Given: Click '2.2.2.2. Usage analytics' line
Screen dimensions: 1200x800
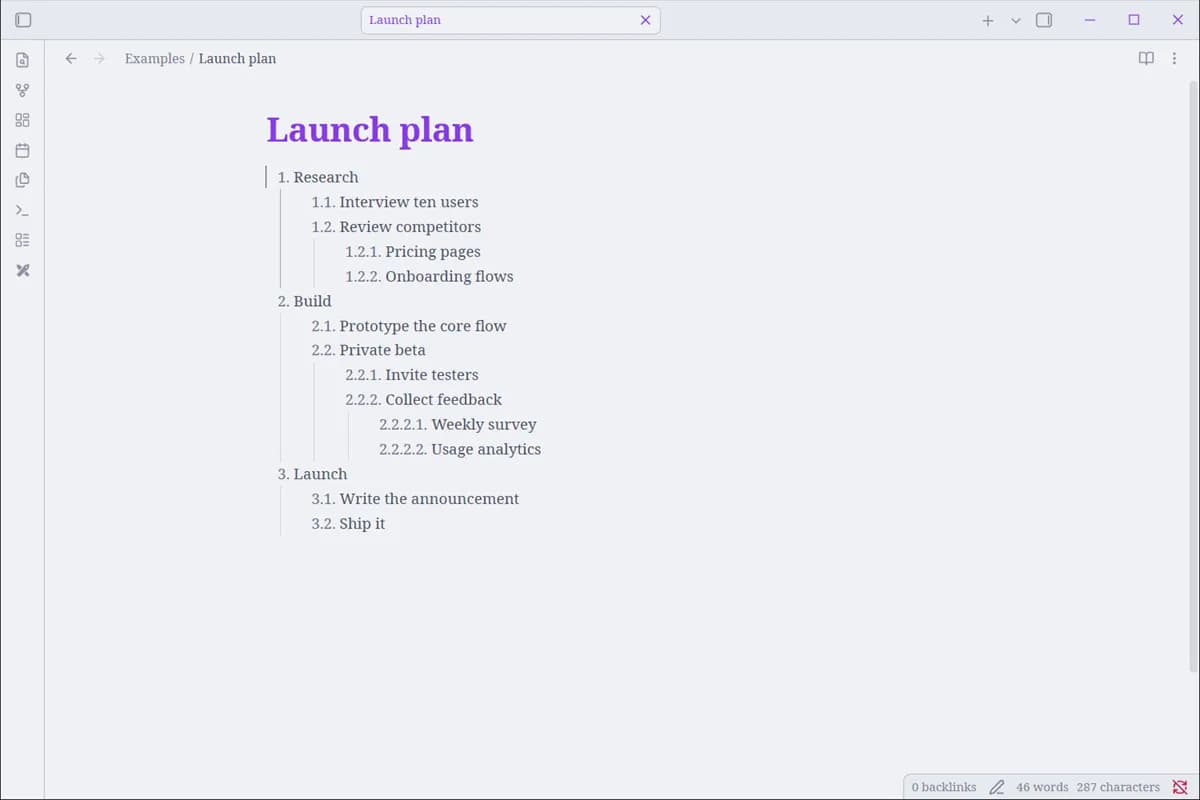Looking at the screenshot, I should pos(460,449).
